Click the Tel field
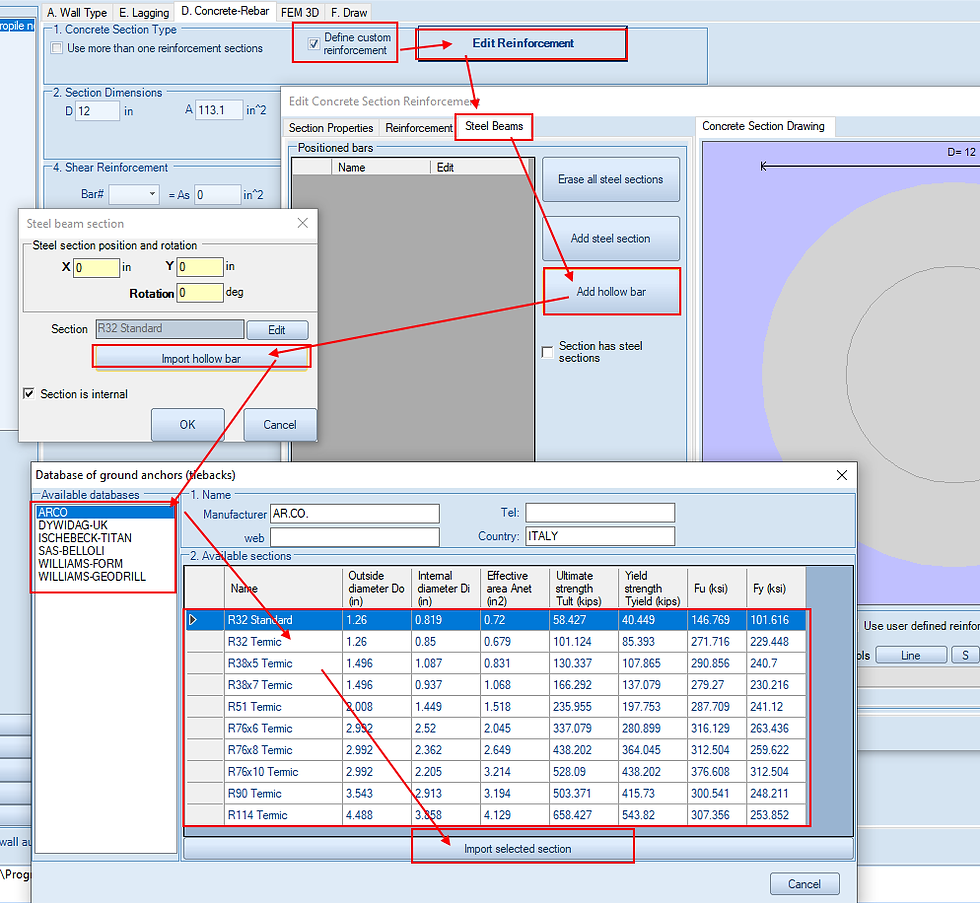 pyautogui.click(x=600, y=512)
